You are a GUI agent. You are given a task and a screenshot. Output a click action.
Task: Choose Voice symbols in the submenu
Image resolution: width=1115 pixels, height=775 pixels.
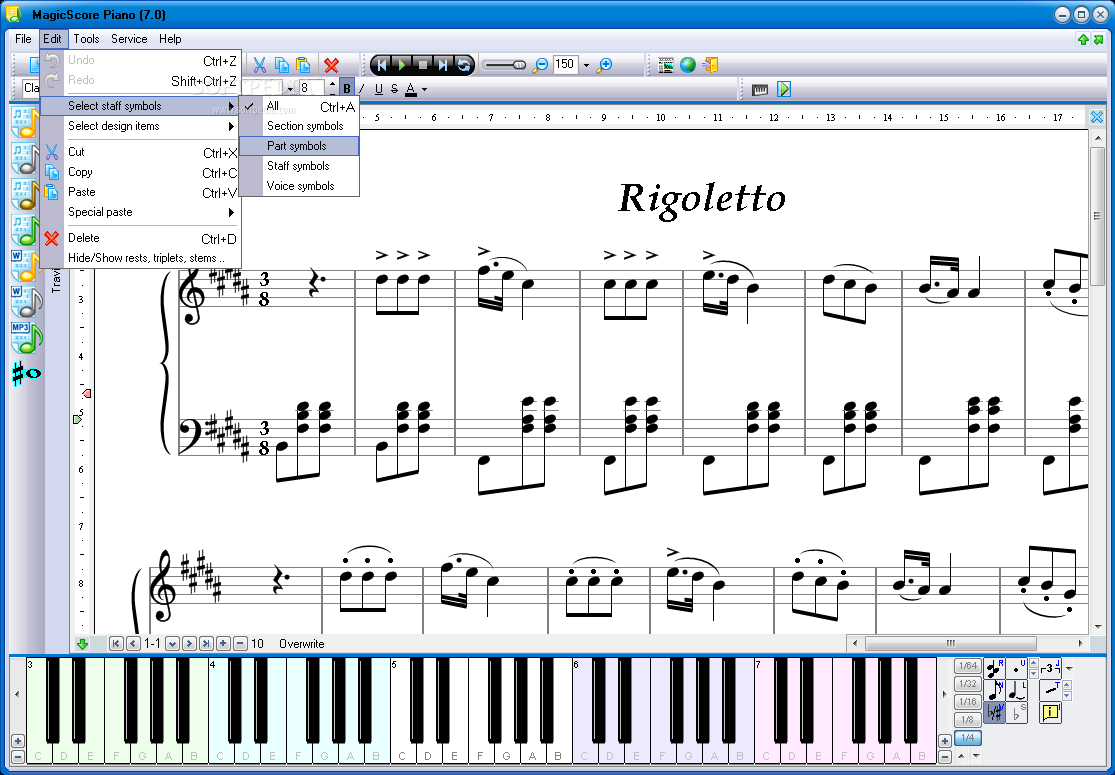pos(299,186)
